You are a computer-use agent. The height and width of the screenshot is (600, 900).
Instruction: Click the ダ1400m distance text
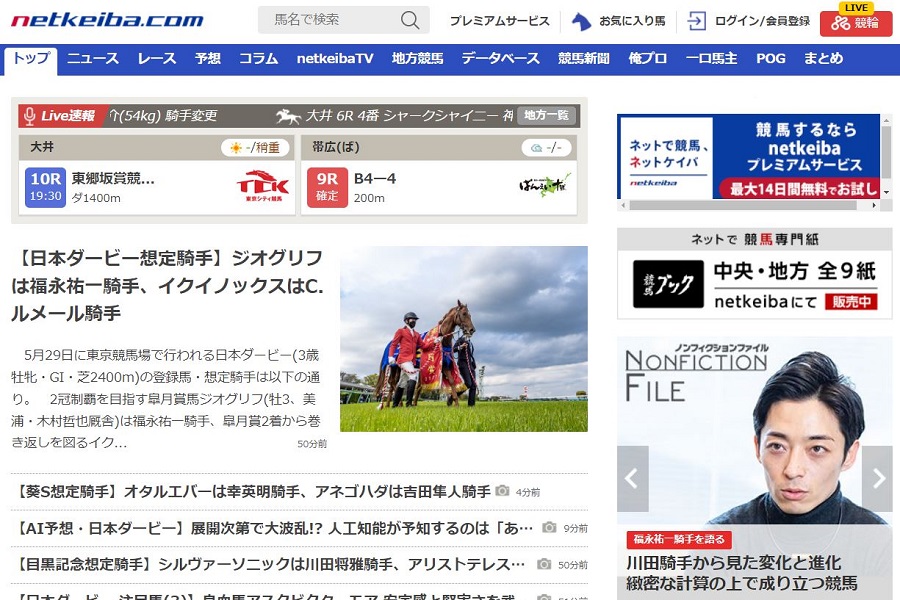pos(96,198)
